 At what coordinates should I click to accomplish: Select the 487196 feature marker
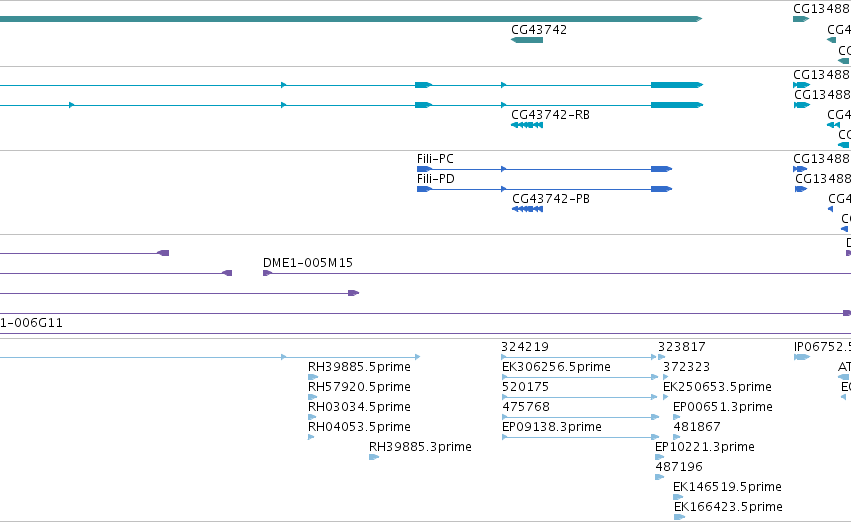coord(660,478)
